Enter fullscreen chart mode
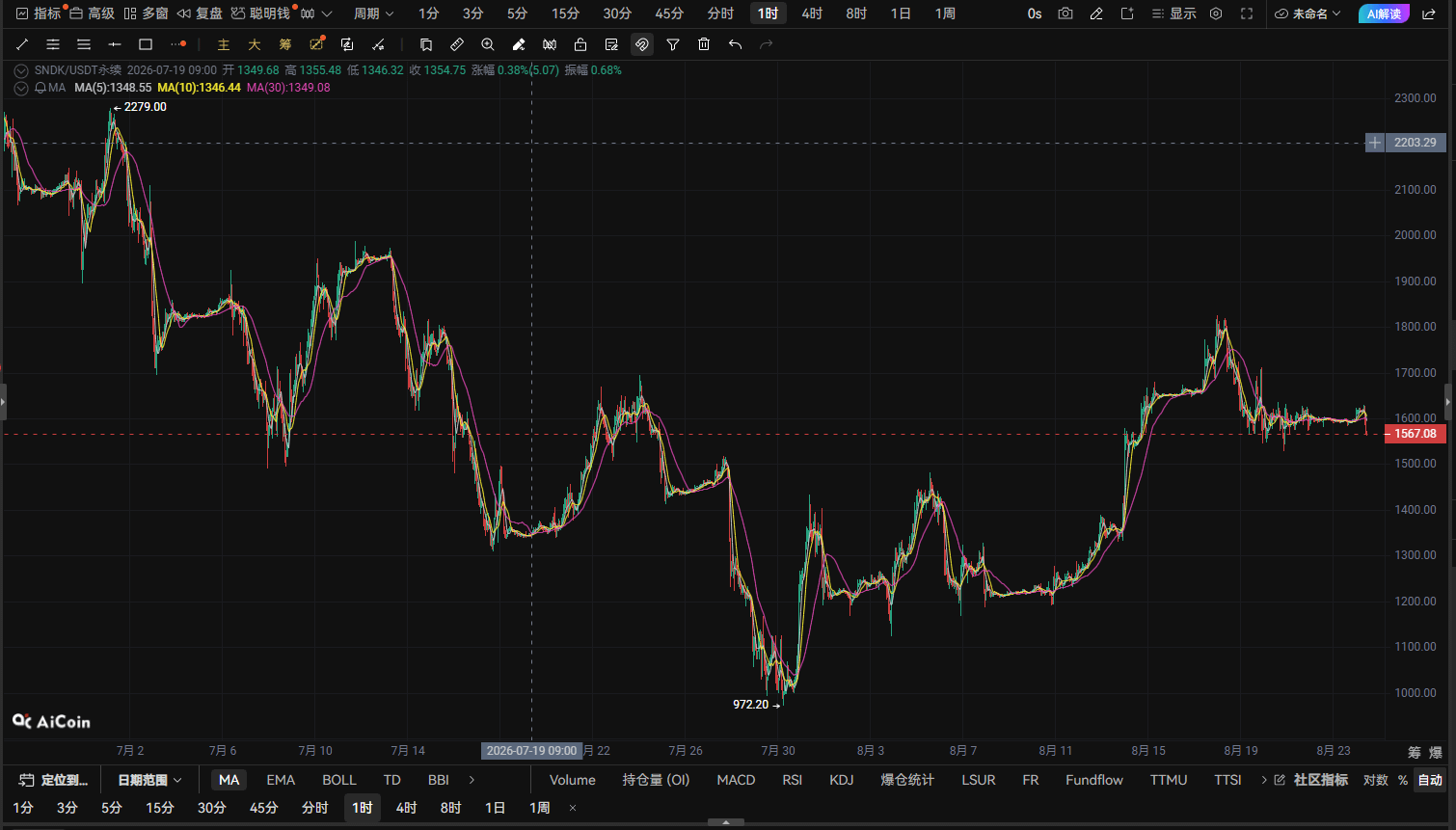 coord(1247,13)
